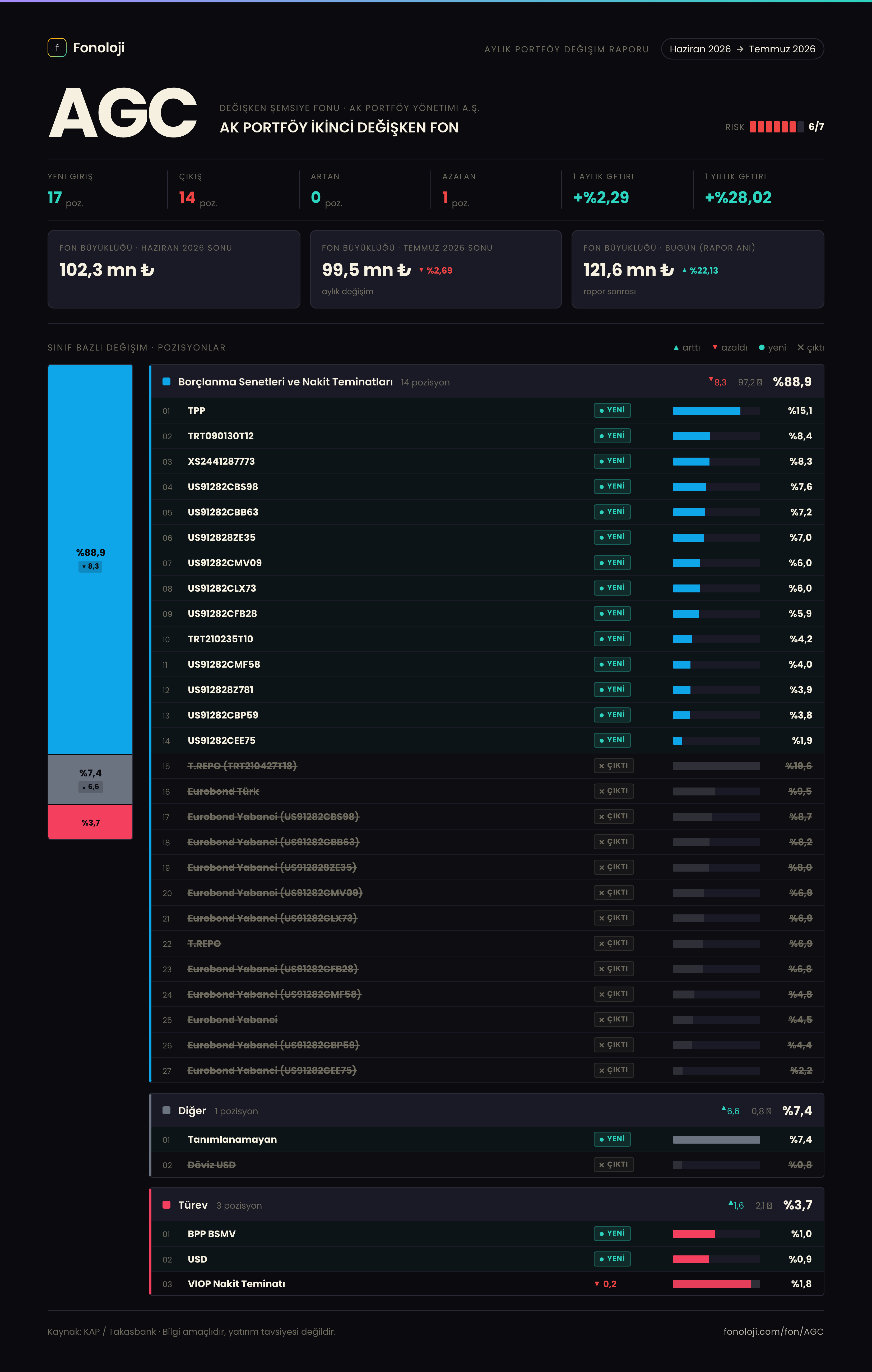Select the Haziran 2026 → Temmuz 2026 period pill
Image resolution: width=872 pixels, height=1372 pixels.
[x=742, y=49]
